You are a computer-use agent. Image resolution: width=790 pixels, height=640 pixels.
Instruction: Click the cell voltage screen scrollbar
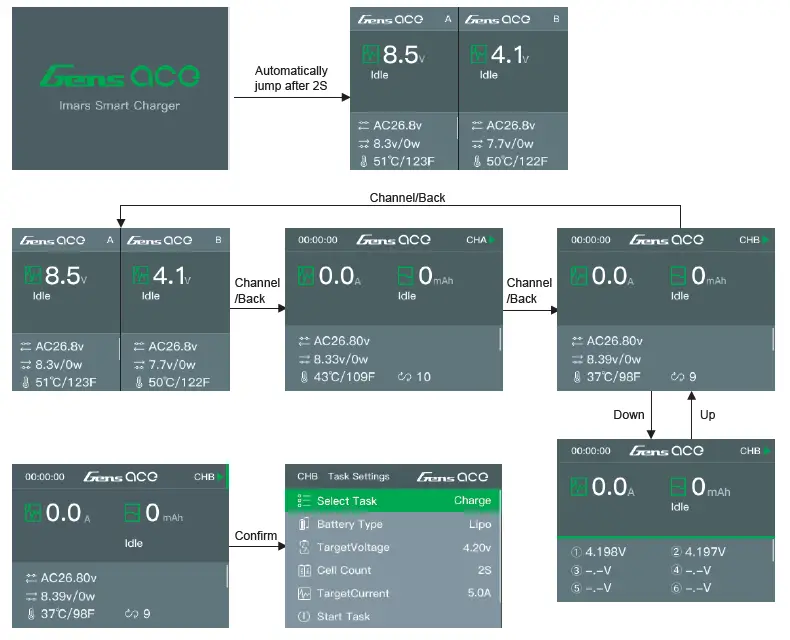[x=773, y=551]
